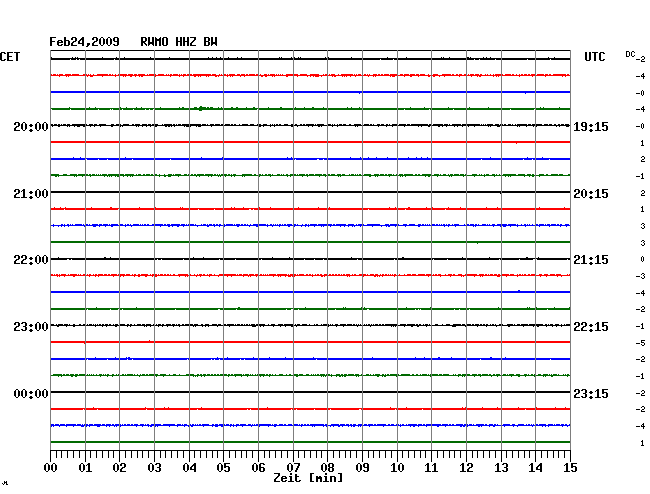Click the 04 minute axis label

[189, 468]
